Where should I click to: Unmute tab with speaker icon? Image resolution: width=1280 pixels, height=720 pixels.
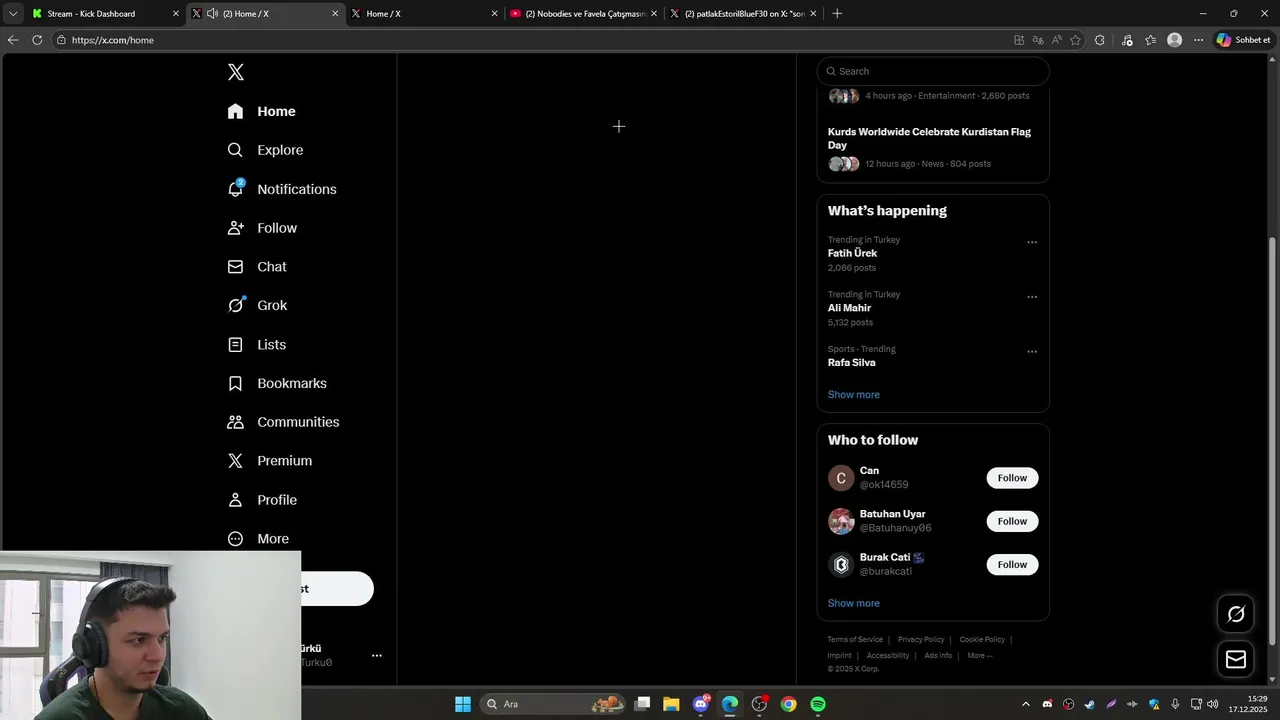pos(212,14)
